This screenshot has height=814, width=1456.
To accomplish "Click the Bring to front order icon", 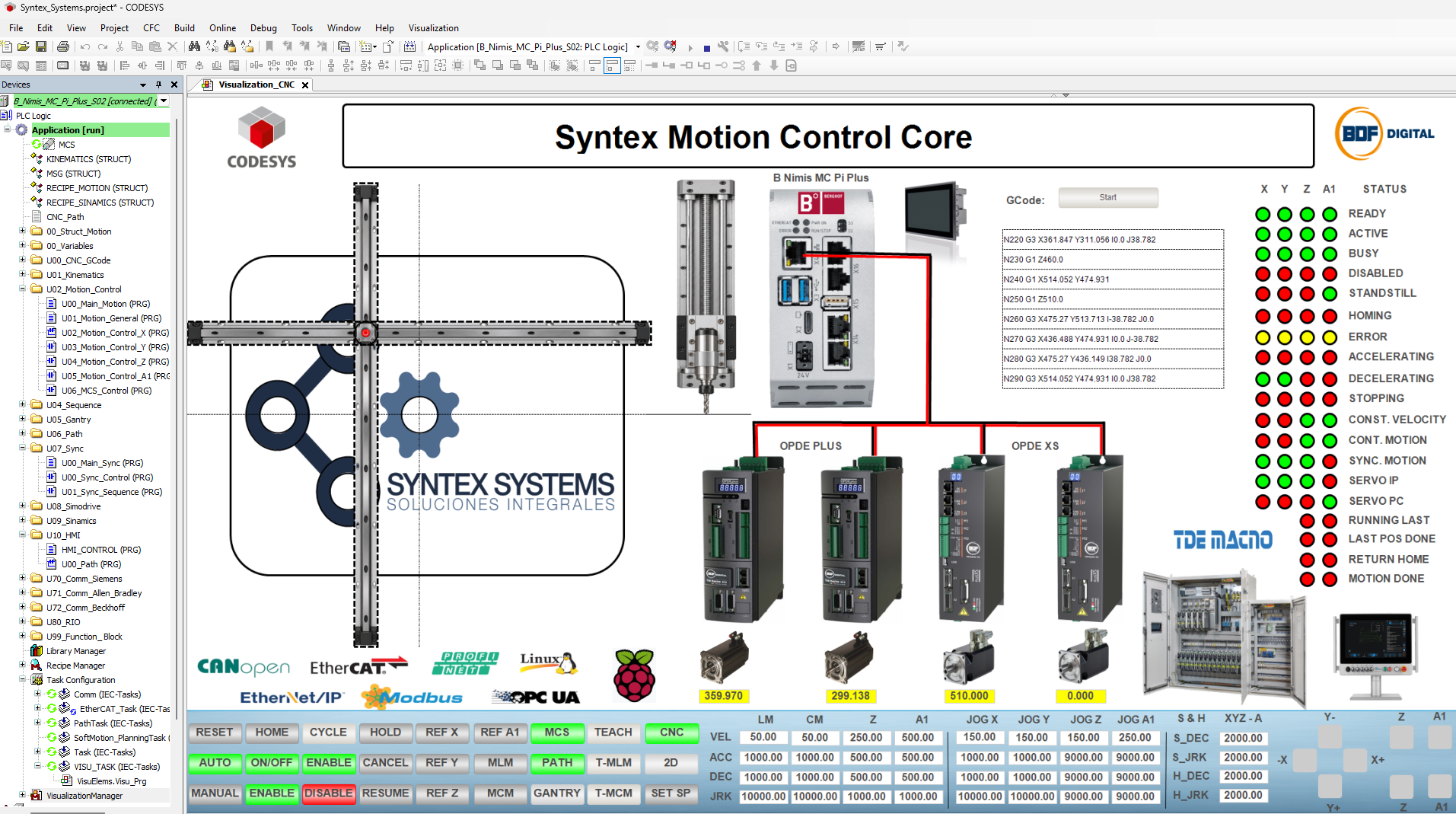I will [479, 65].
